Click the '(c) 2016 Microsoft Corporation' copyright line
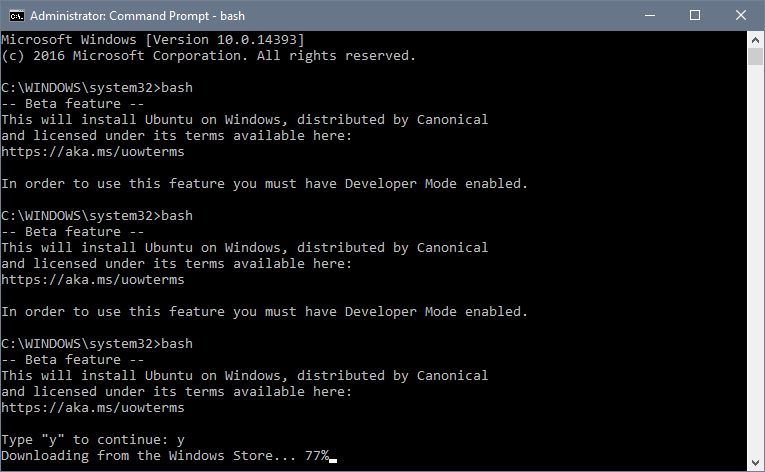Viewport: 765px width, 472px height. (208, 56)
